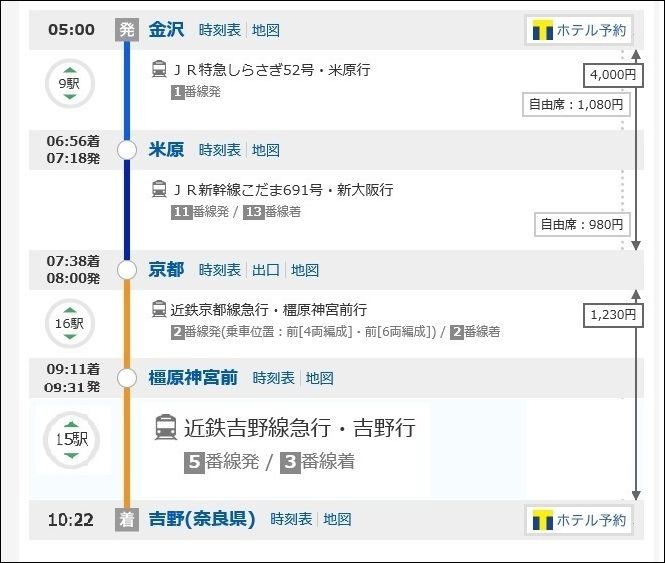Show 金沢 station map
The width and height of the screenshot is (665, 563).
coord(266,30)
